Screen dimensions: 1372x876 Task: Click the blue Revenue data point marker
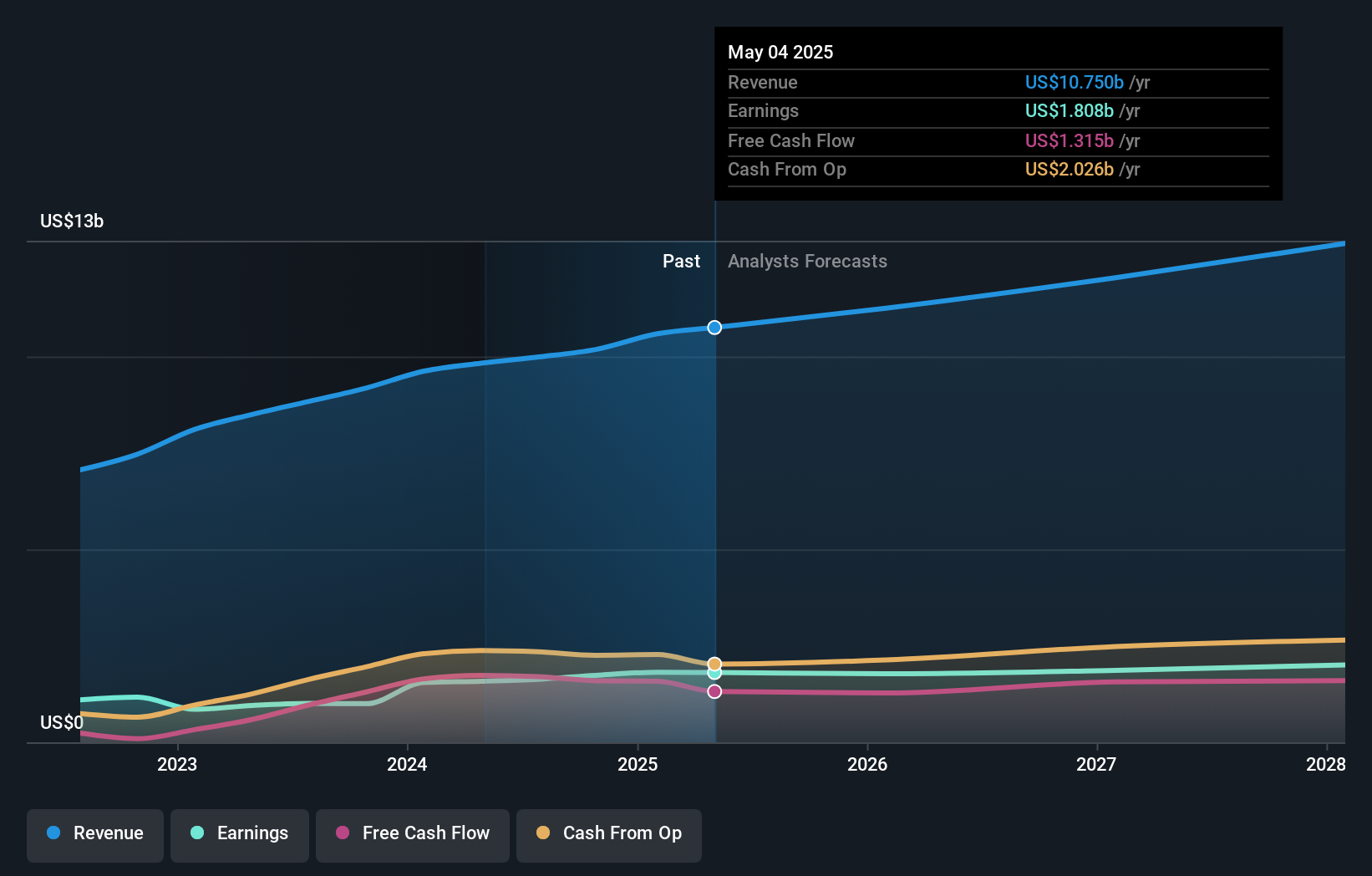(x=714, y=328)
